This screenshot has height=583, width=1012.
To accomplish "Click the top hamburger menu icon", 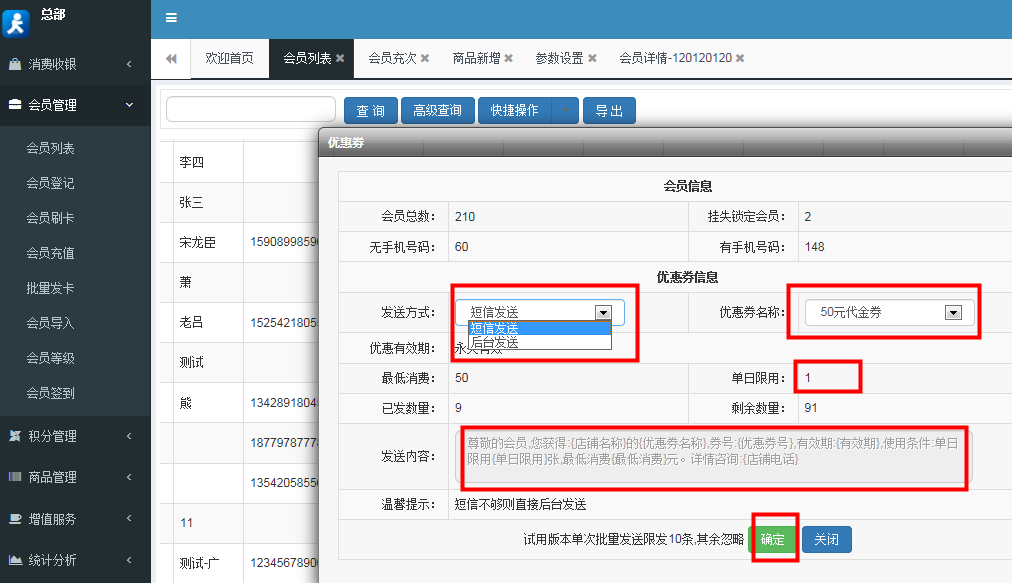I will tap(170, 19).
